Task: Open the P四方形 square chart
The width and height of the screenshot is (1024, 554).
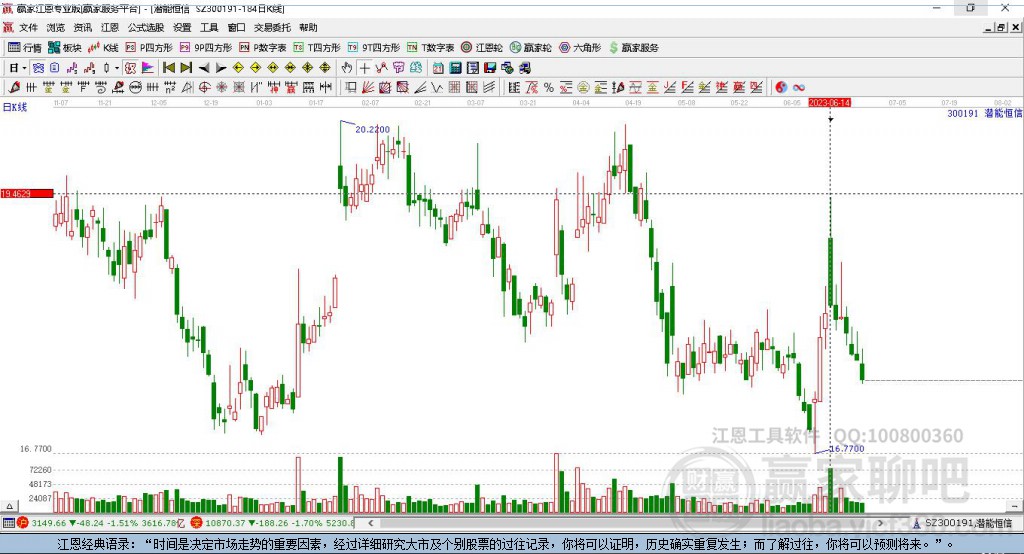Action: tap(149, 48)
